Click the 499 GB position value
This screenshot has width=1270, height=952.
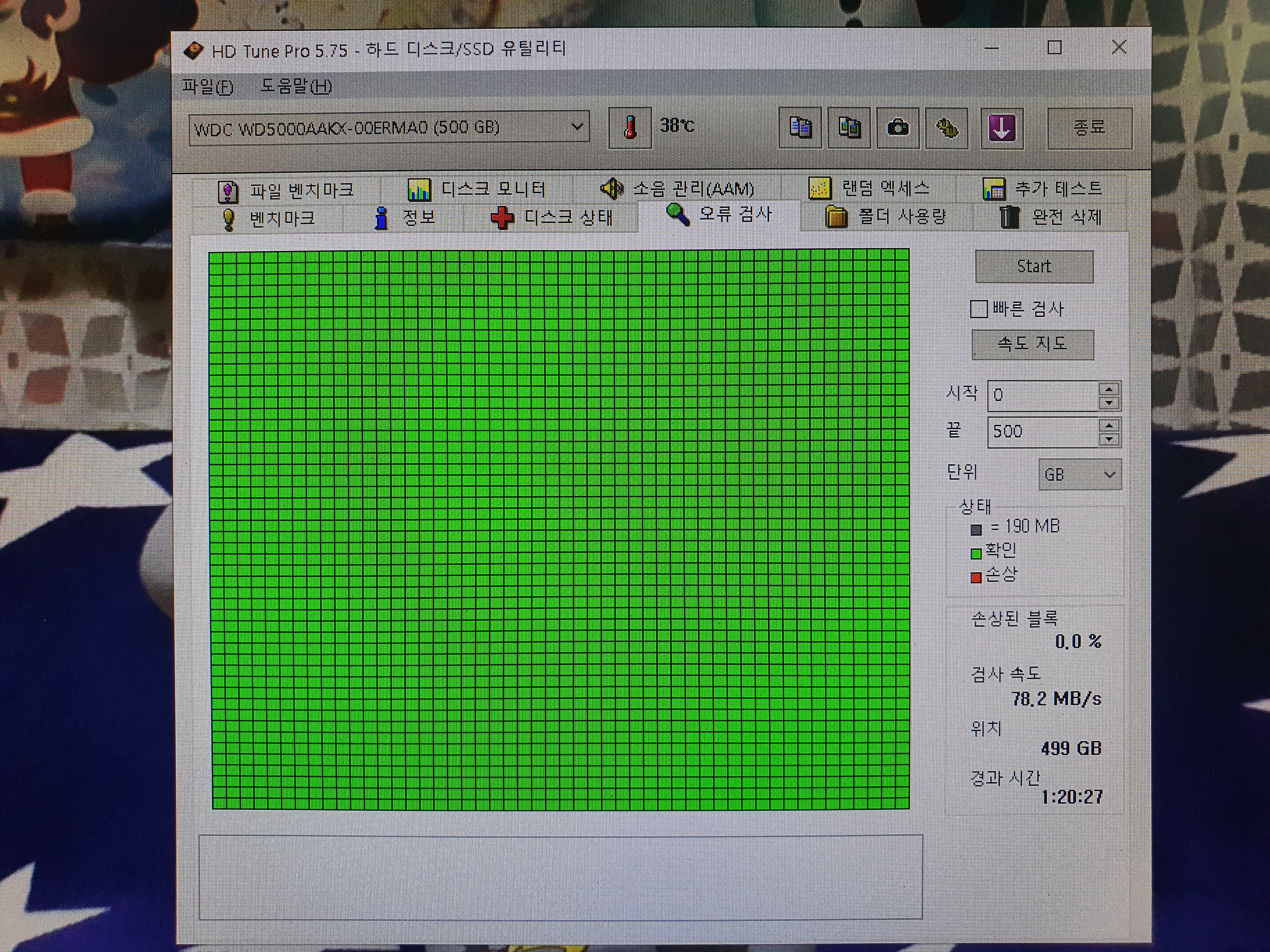coord(1071,748)
